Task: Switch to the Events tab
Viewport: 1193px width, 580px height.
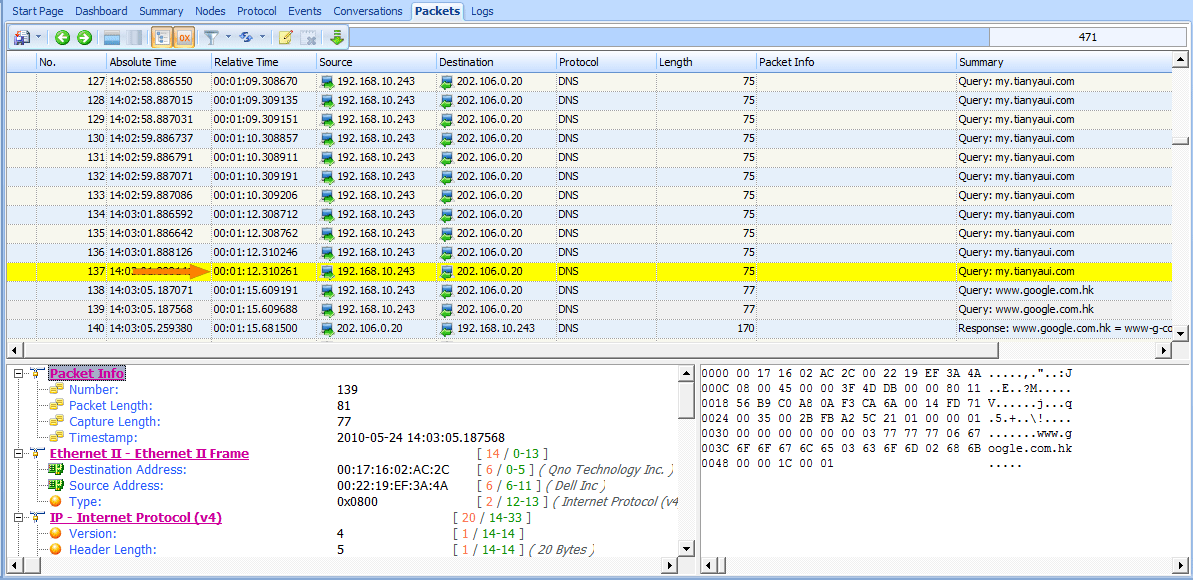Action: [304, 11]
